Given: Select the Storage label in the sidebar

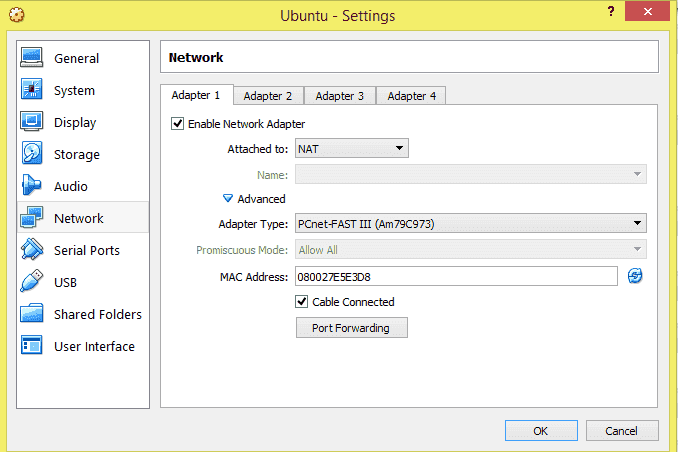Looking at the screenshot, I should (77, 154).
